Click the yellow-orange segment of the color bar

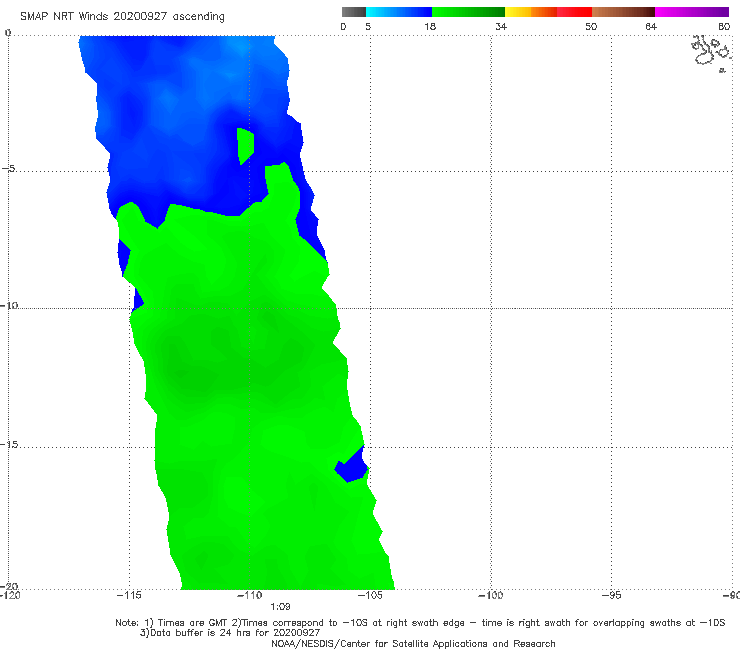pyautogui.click(x=531, y=12)
